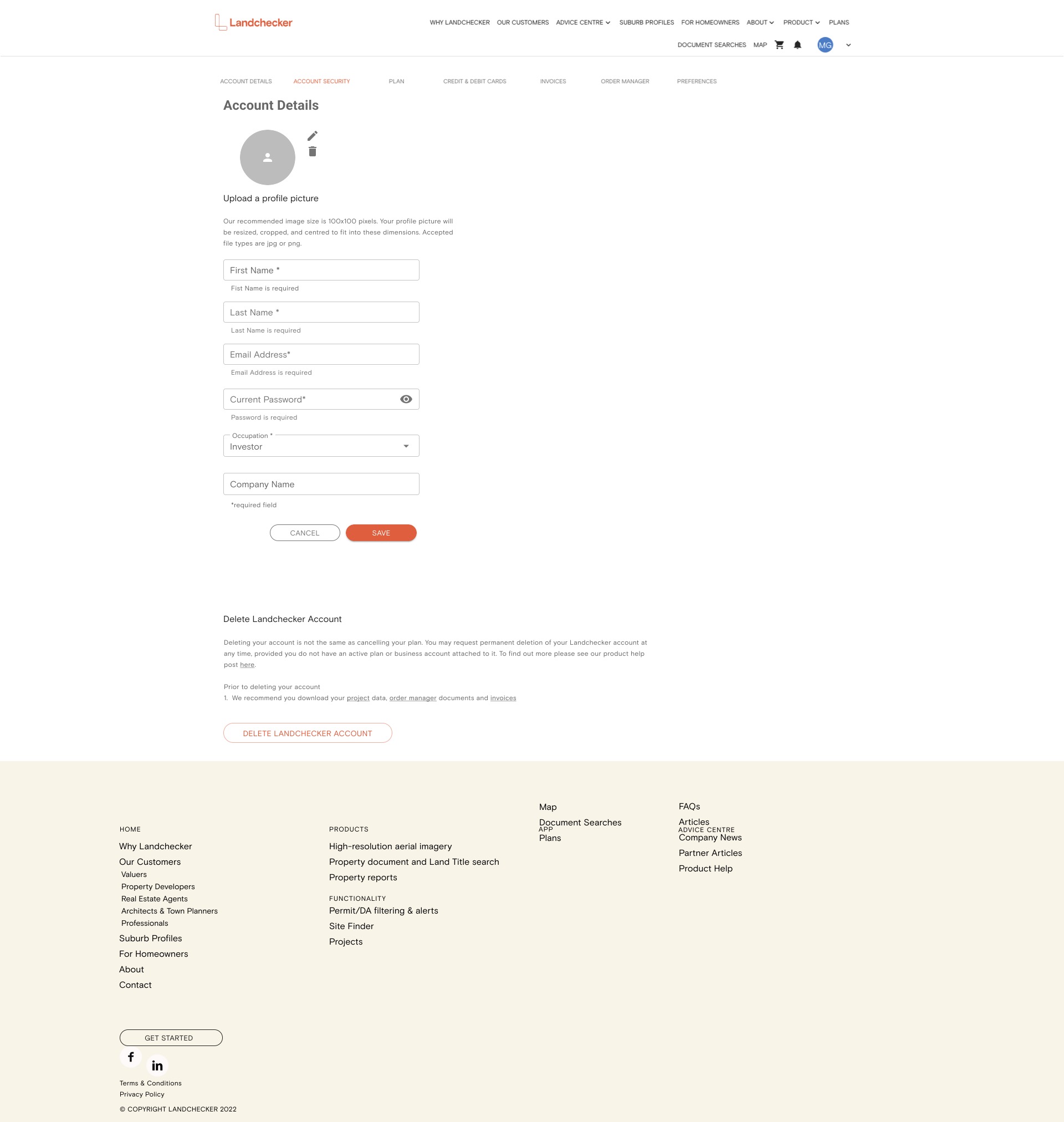Open High-resolution aerial imagery link
The height and width of the screenshot is (1122, 1064).
pos(390,846)
